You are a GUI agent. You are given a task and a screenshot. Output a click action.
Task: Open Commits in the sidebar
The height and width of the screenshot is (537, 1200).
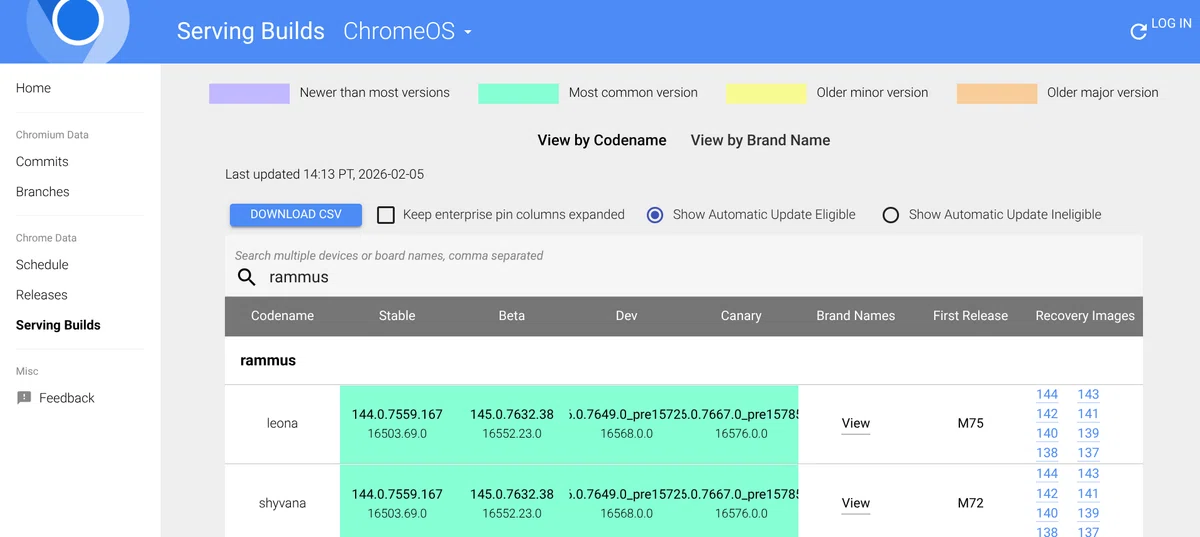tap(42, 161)
